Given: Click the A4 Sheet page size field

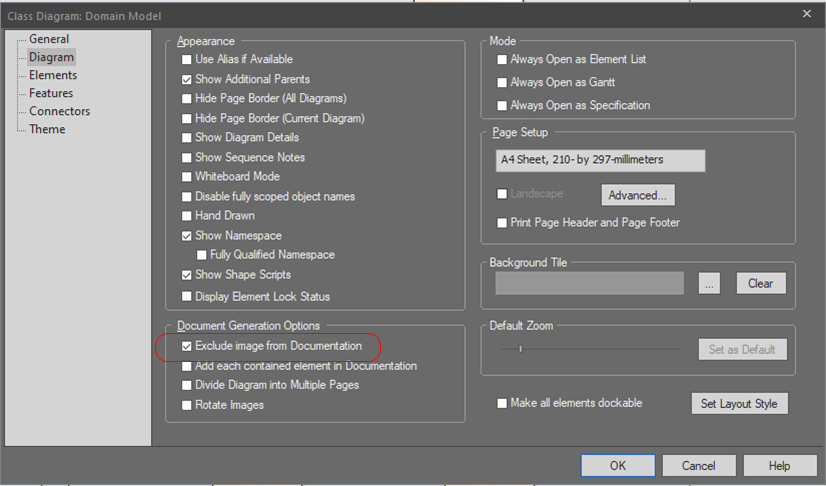Looking at the screenshot, I should click(600, 161).
